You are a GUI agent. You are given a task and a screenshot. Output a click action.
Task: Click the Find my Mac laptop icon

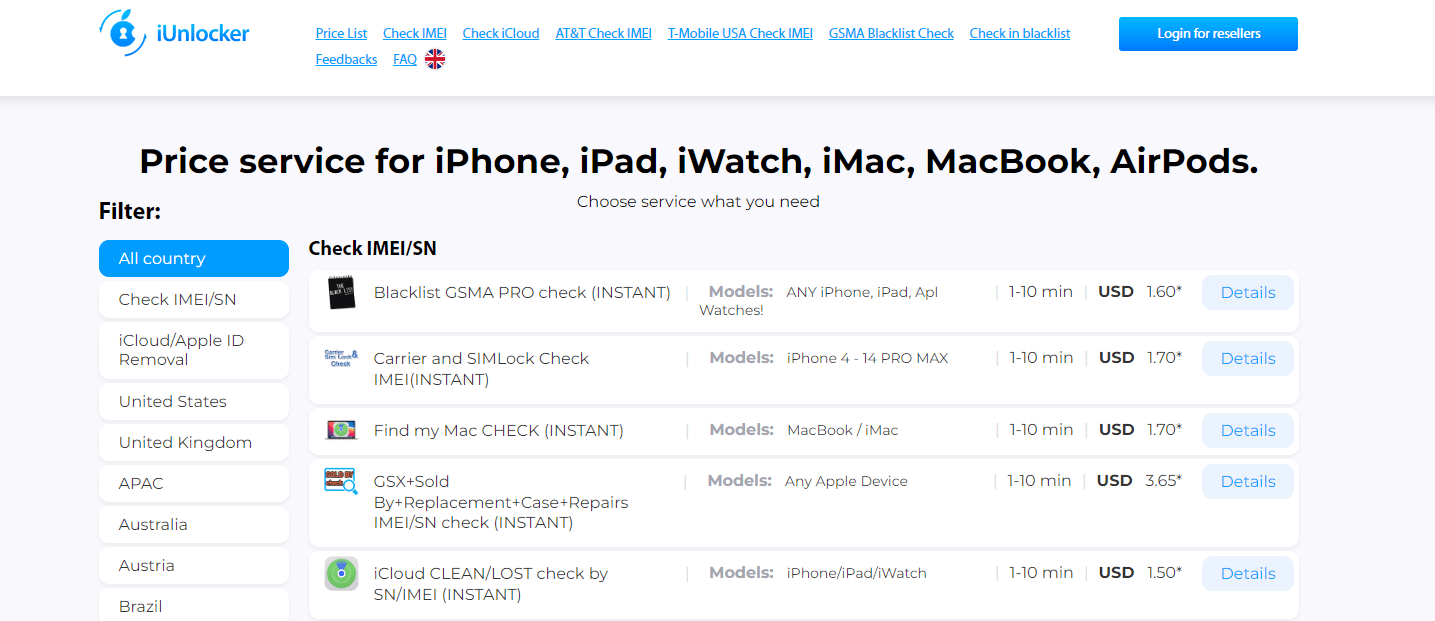(x=341, y=430)
